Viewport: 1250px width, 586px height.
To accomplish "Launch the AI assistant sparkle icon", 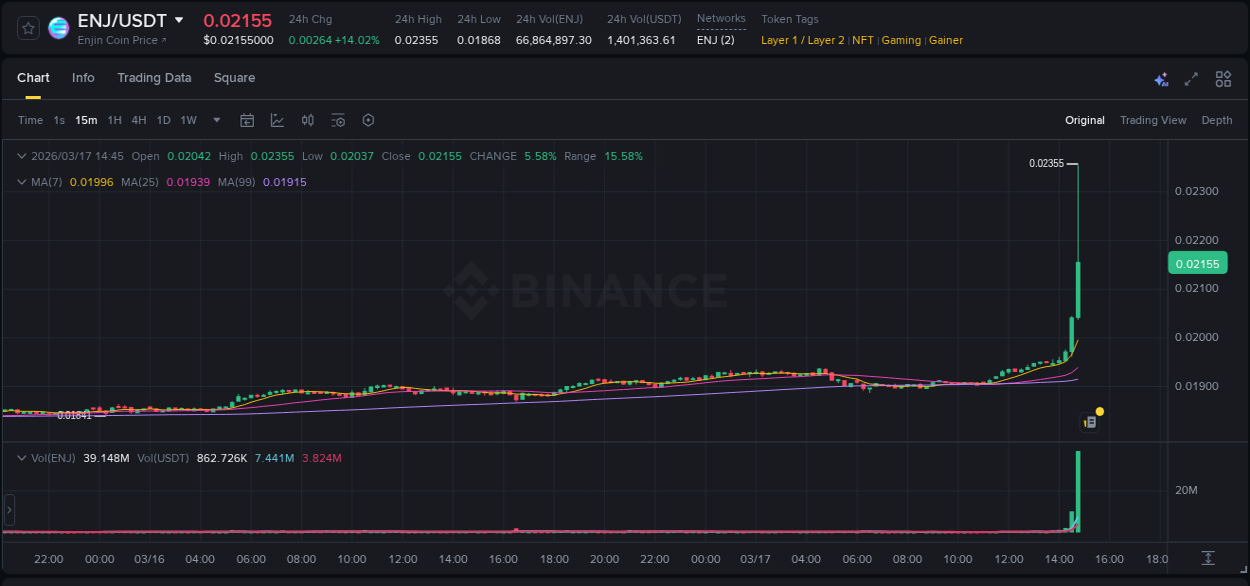I will coord(1161,78).
